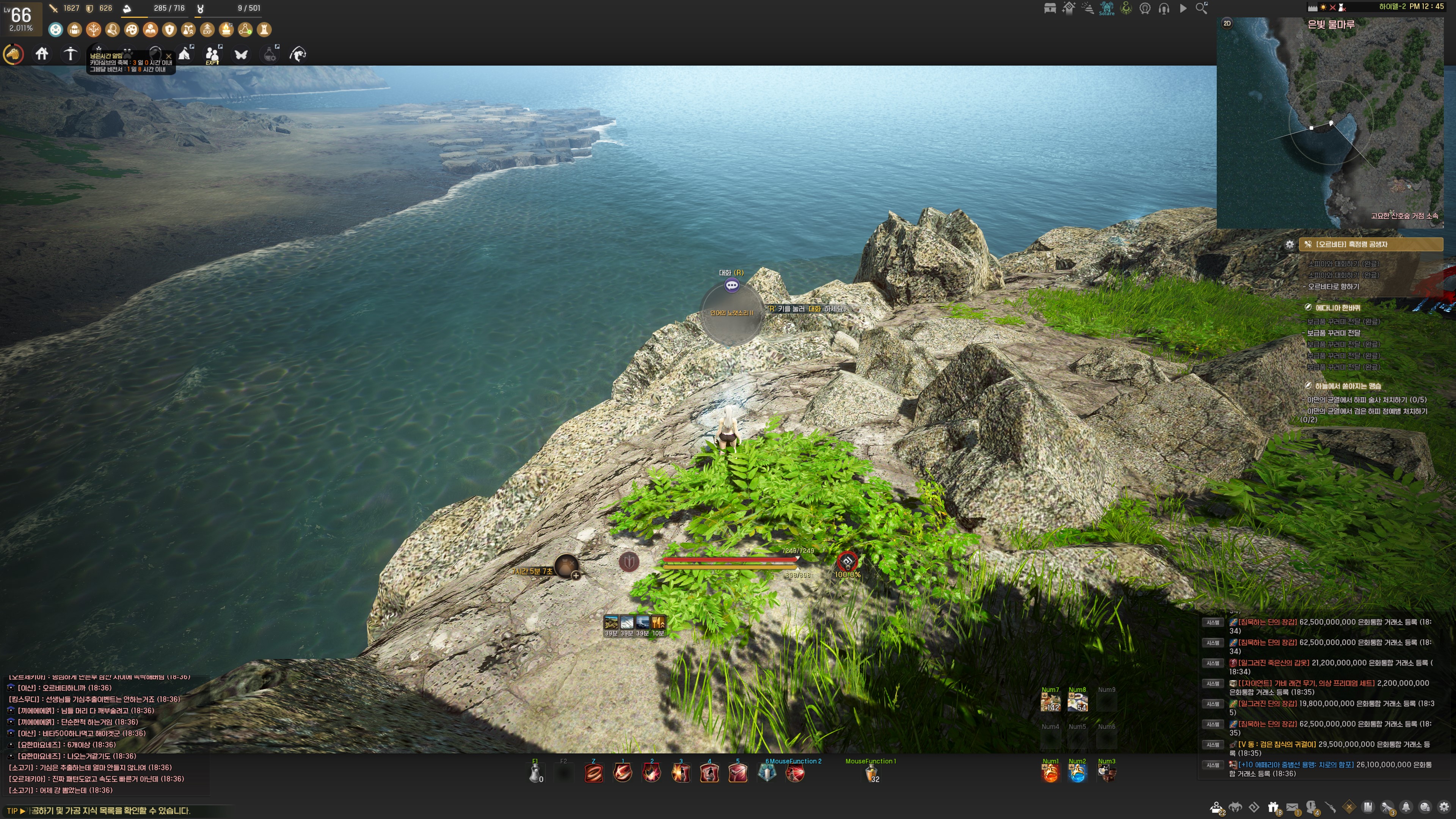Open the mail envelope icon
This screenshot has height=819, width=1456.
tap(1292, 807)
